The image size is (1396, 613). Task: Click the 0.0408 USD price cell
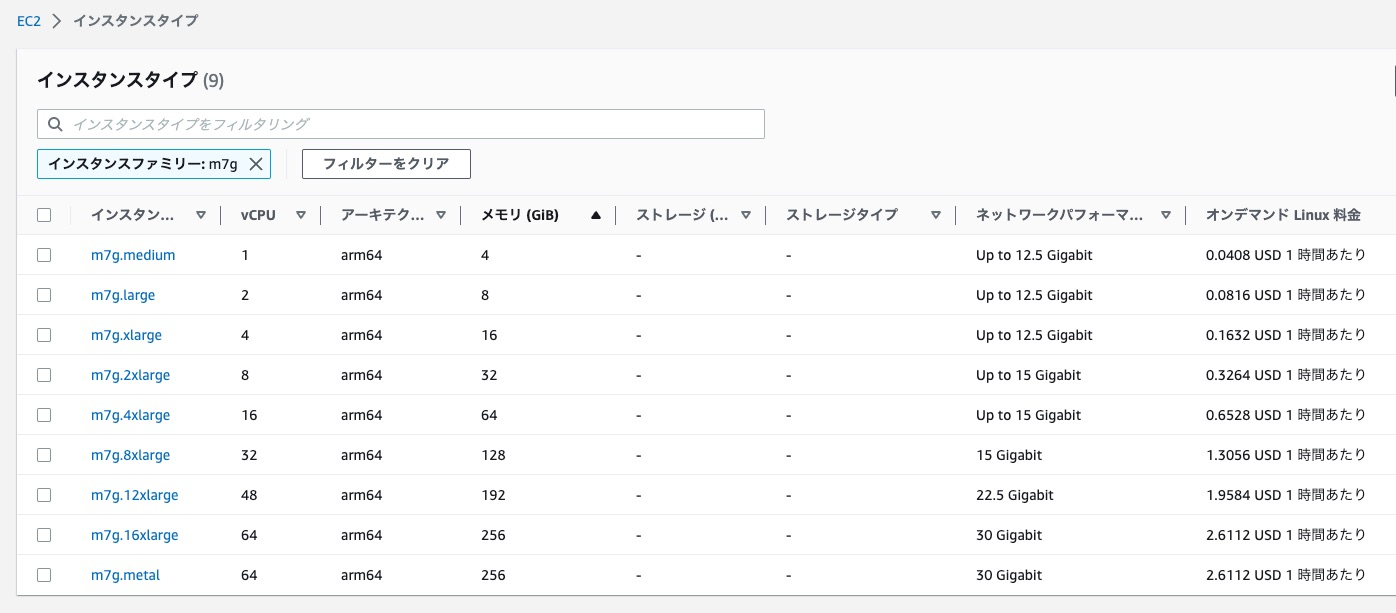[1286, 255]
